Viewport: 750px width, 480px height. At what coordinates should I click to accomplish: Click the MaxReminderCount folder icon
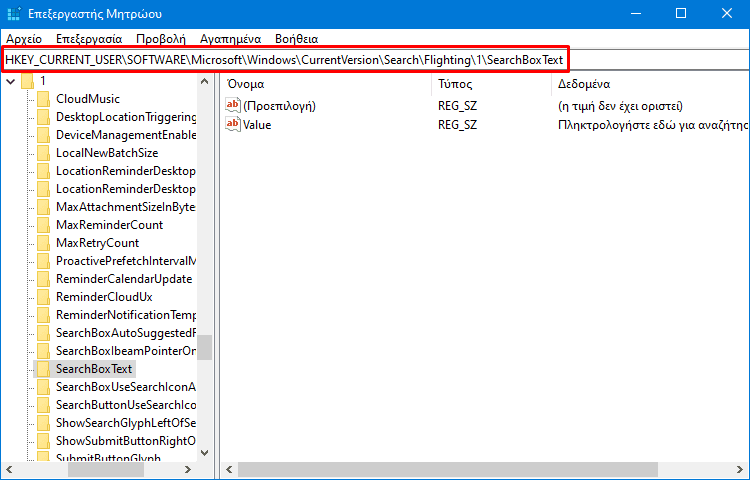pyautogui.click(x=43, y=225)
